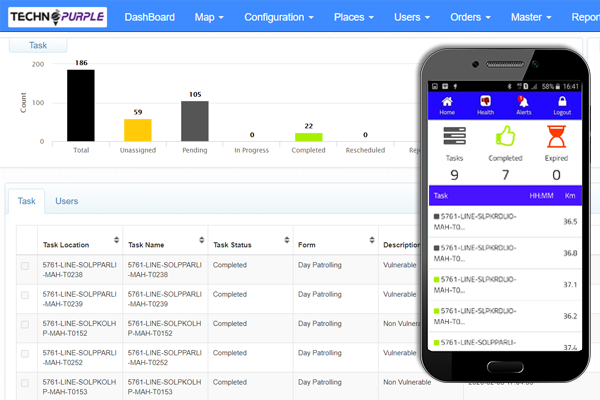Click the TechnoPurple logo

pos(57,17)
